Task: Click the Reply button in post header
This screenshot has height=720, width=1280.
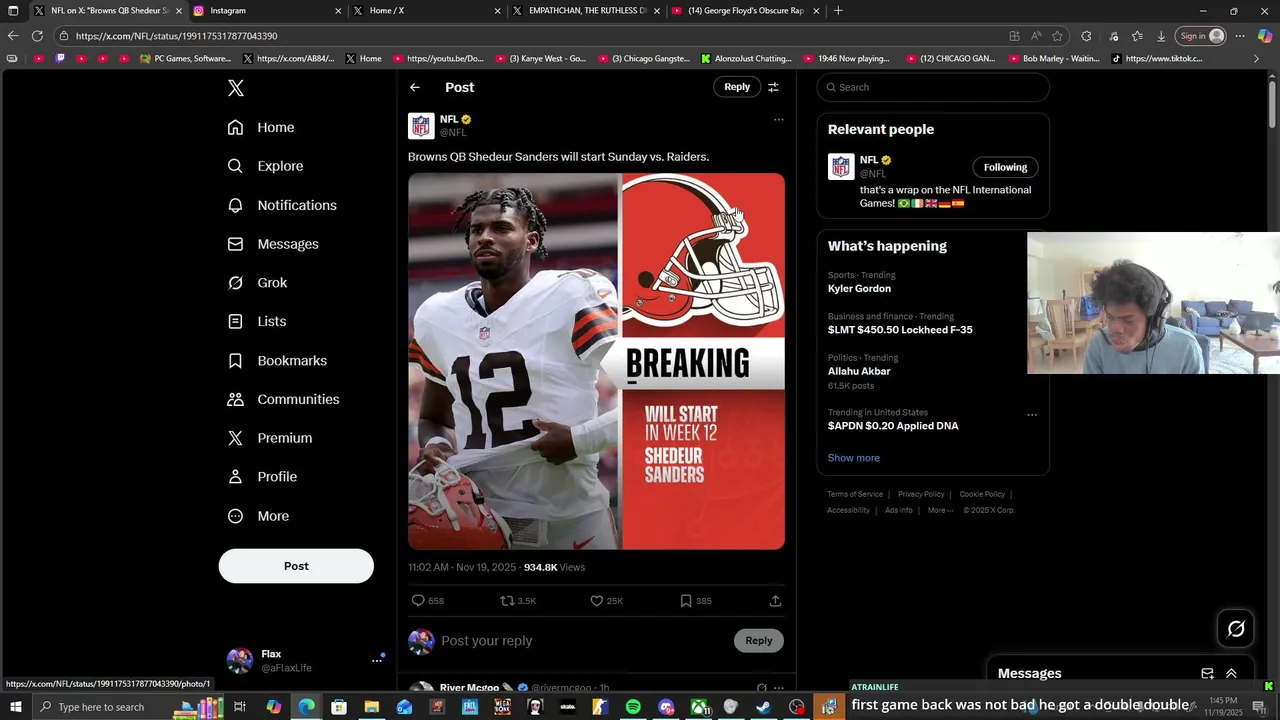Action: (x=737, y=87)
